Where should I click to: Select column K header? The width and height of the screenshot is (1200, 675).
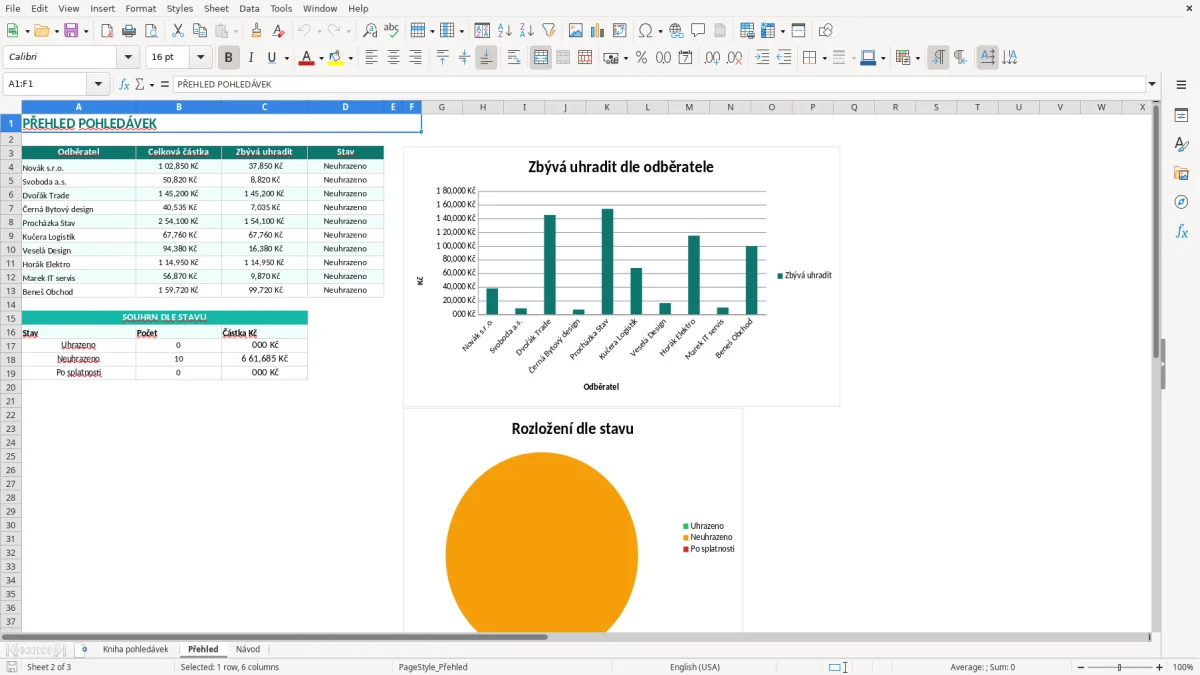606,107
